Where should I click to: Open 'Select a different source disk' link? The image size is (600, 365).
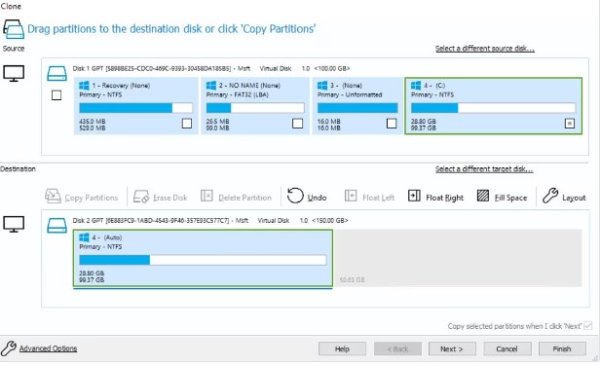coord(484,49)
